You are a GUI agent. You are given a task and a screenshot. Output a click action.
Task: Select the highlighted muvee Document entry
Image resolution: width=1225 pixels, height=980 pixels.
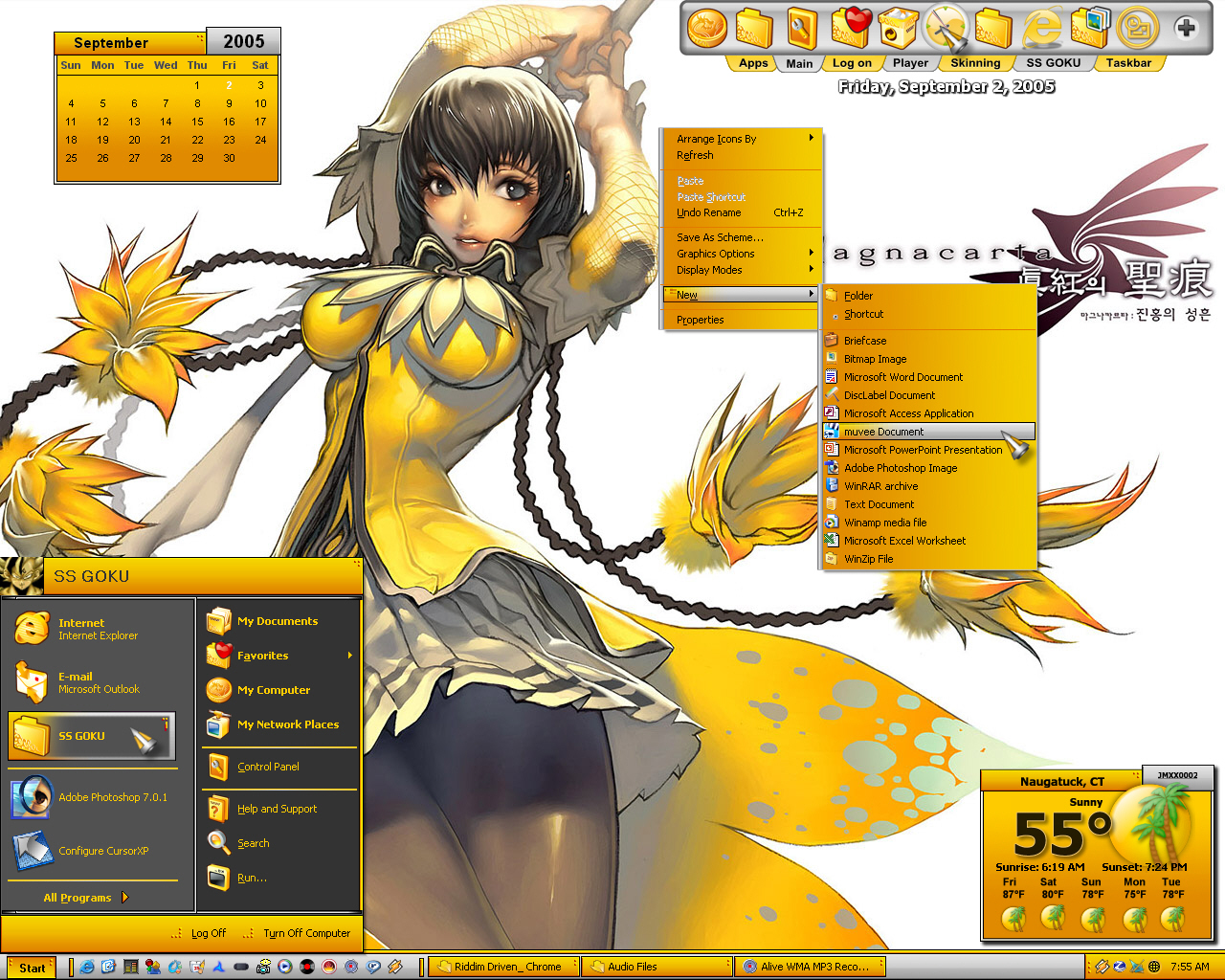click(928, 432)
